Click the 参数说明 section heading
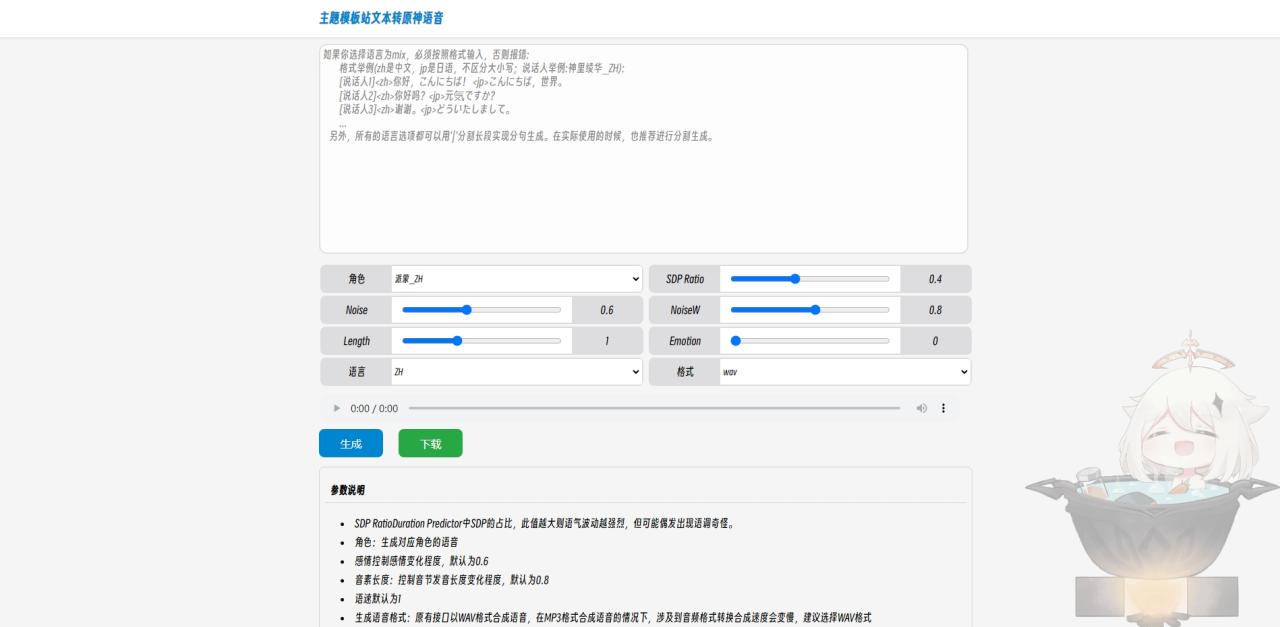Viewport: 1280px width, 627px height. tap(348, 490)
